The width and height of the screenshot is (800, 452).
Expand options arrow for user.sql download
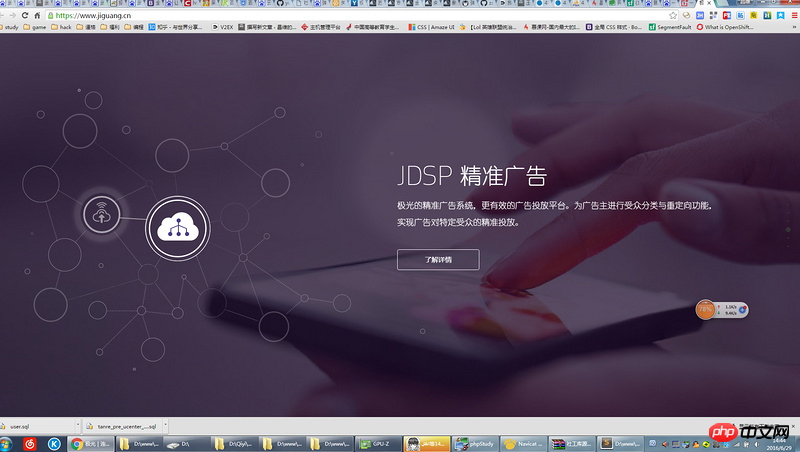pos(78,424)
